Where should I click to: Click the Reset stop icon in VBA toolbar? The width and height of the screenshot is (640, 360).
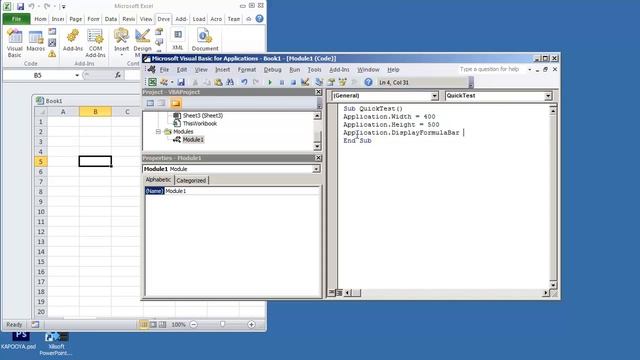click(x=293, y=82)
